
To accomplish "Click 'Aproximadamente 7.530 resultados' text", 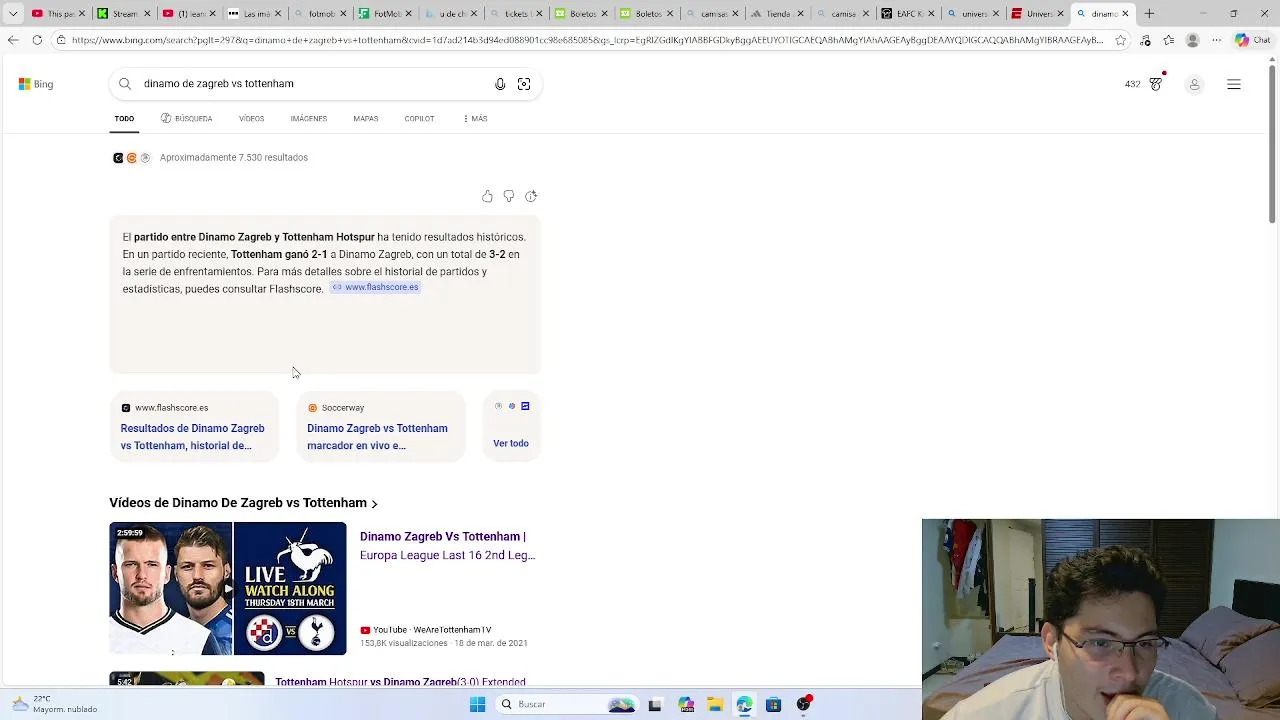I will 234,157.
